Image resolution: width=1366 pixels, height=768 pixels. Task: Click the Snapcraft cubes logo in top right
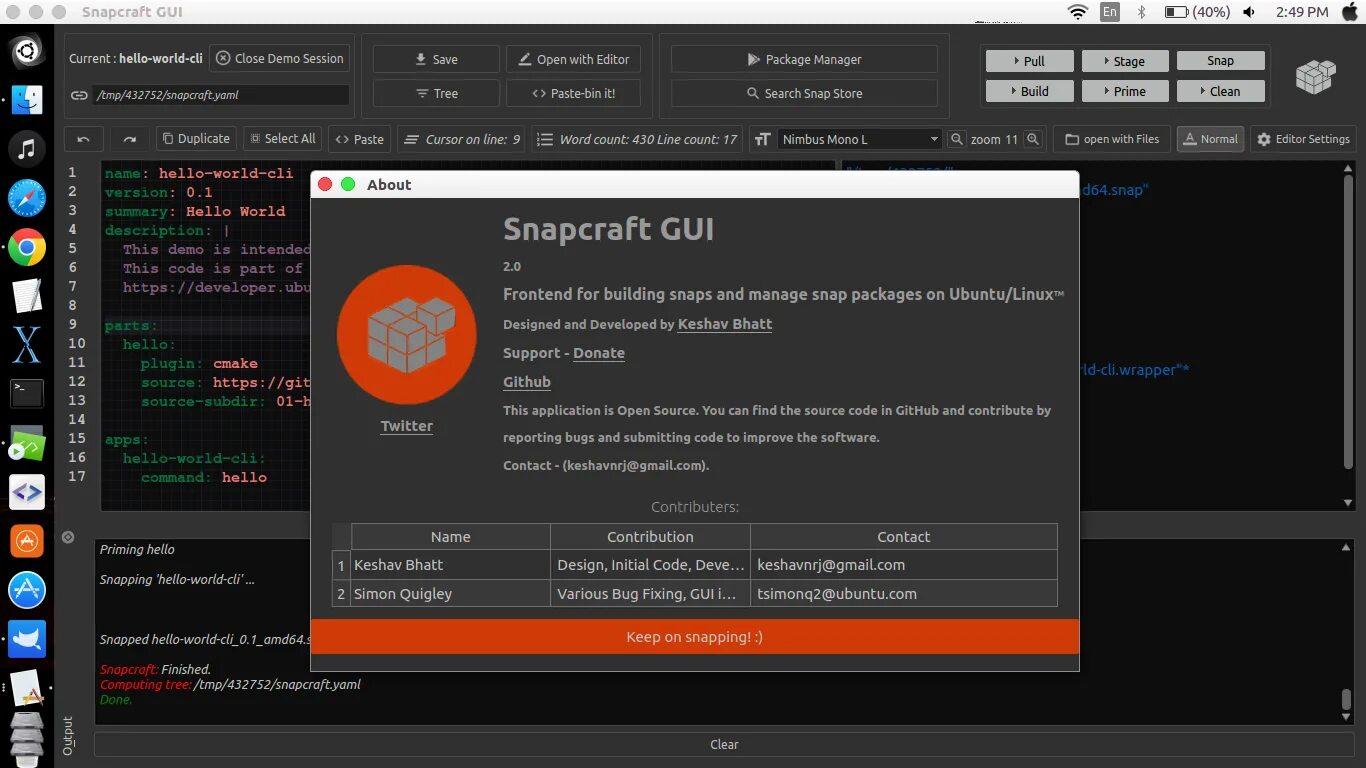click(x=1315, y=77)
